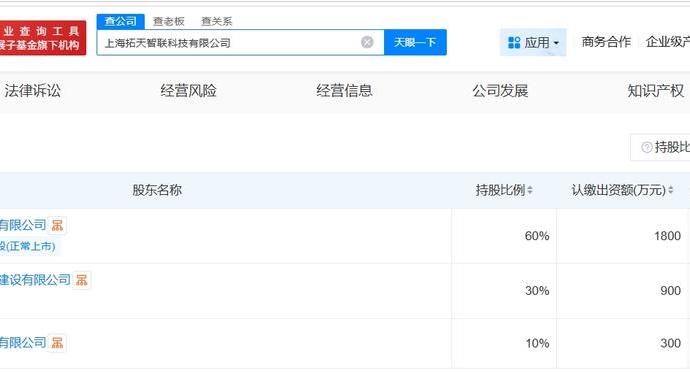Click the question mark icon by 持股比

click(x=646, y=147)
